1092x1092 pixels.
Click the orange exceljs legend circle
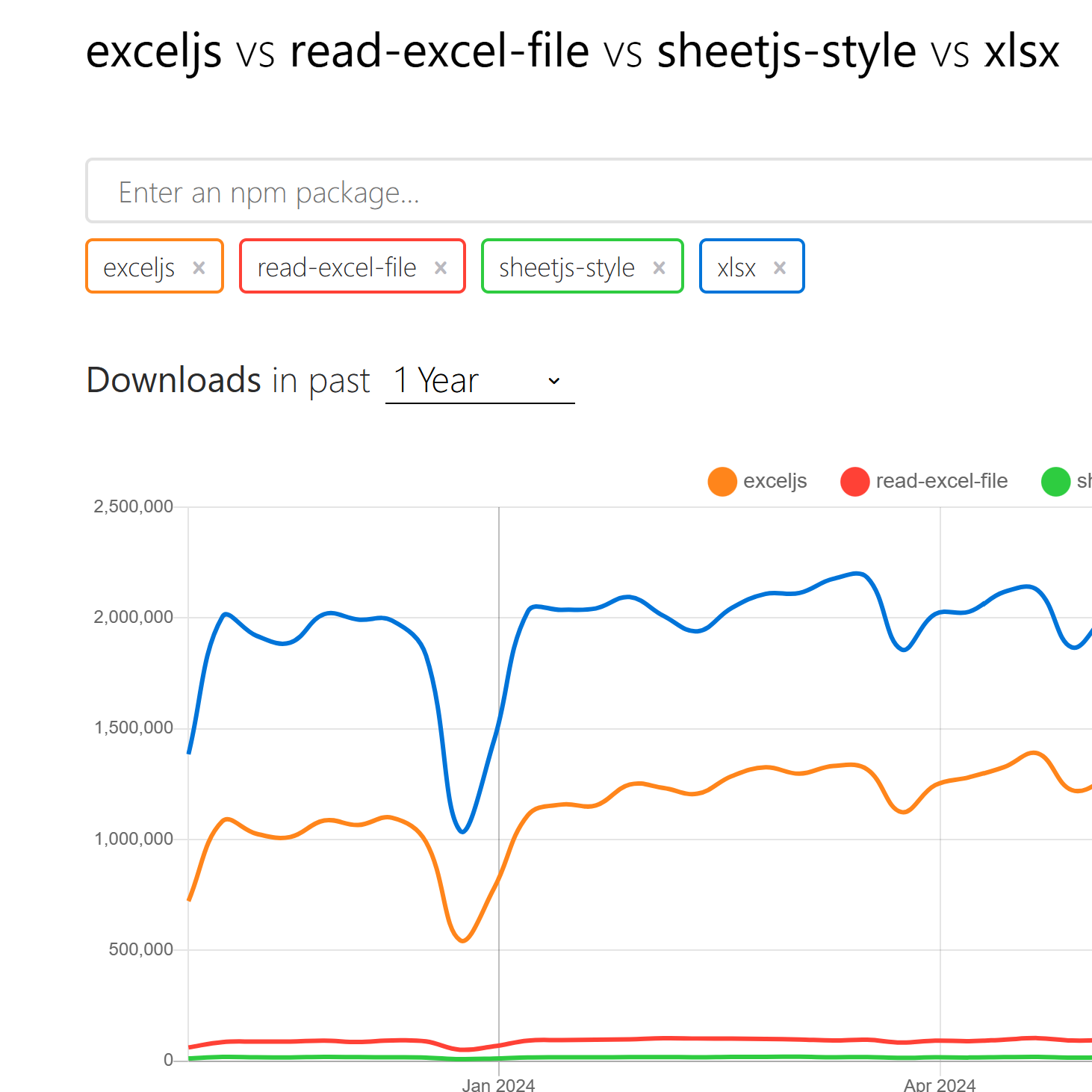point(722,482)
